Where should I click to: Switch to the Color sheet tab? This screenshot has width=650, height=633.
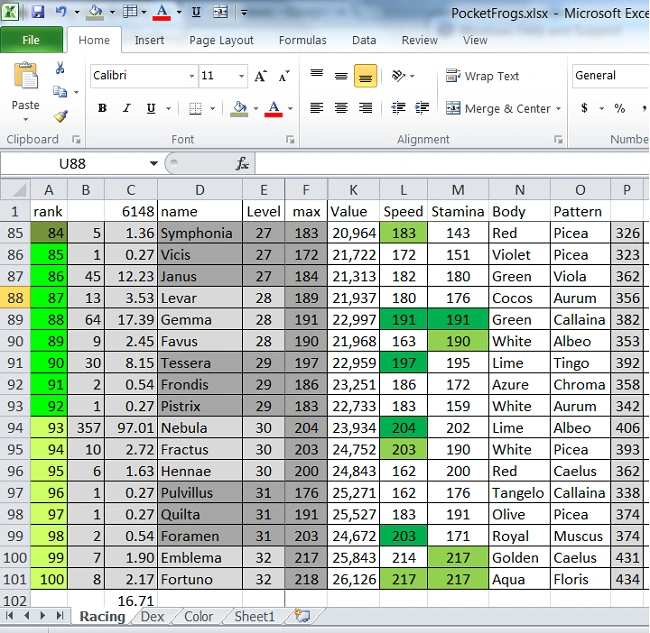click(199, 616)
